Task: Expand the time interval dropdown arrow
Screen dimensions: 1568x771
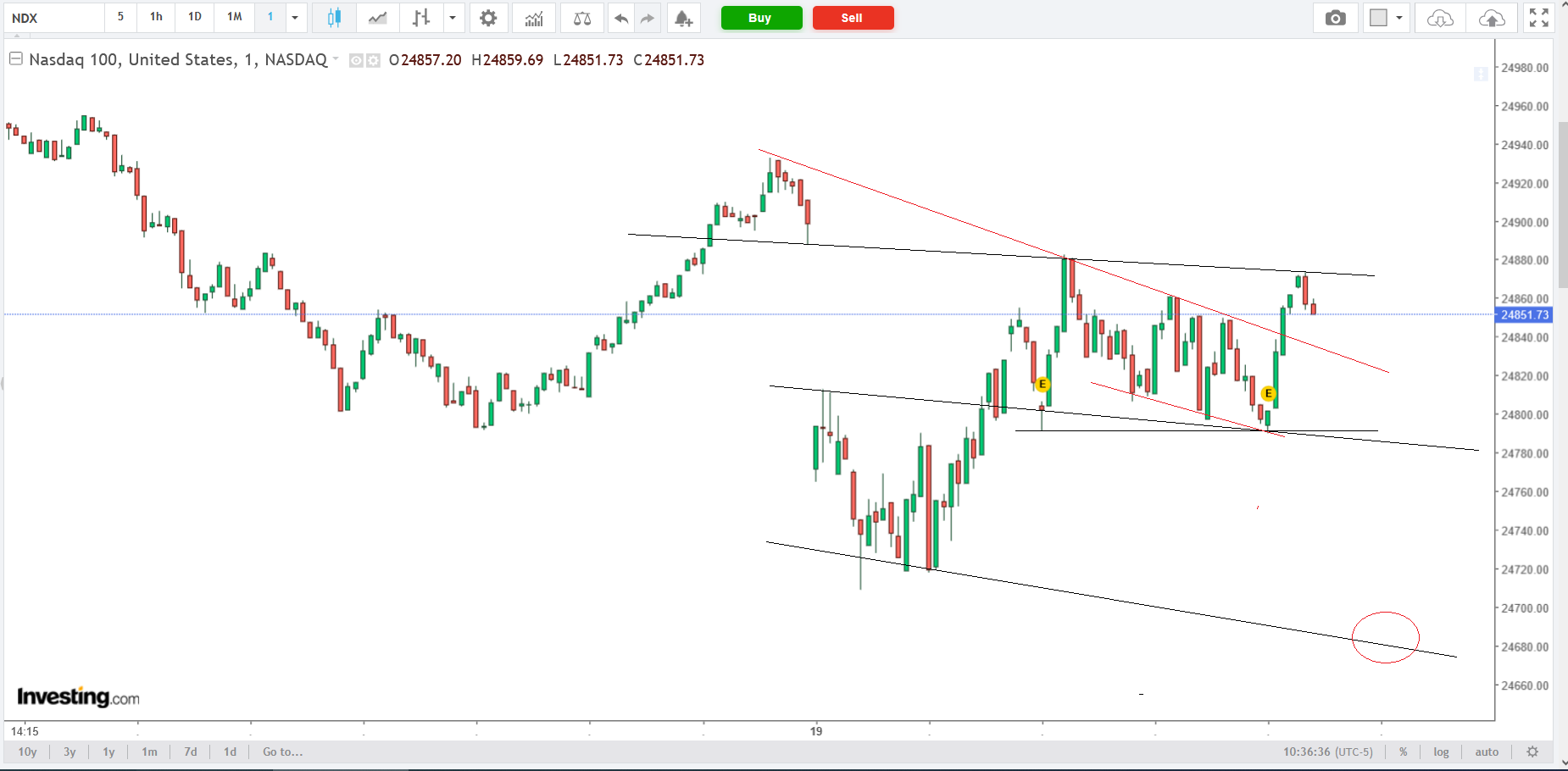Action: 295,18
